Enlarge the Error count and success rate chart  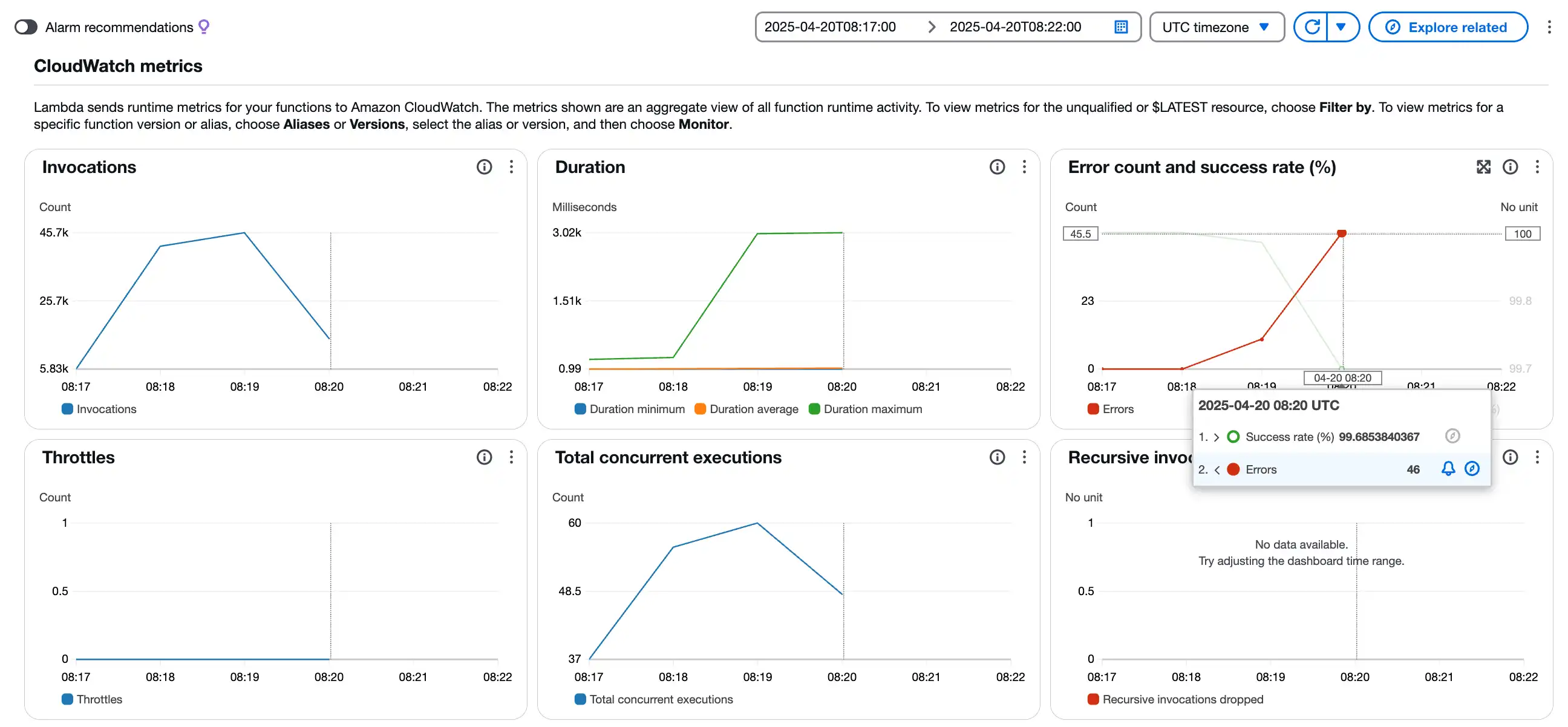[1483, 168]
